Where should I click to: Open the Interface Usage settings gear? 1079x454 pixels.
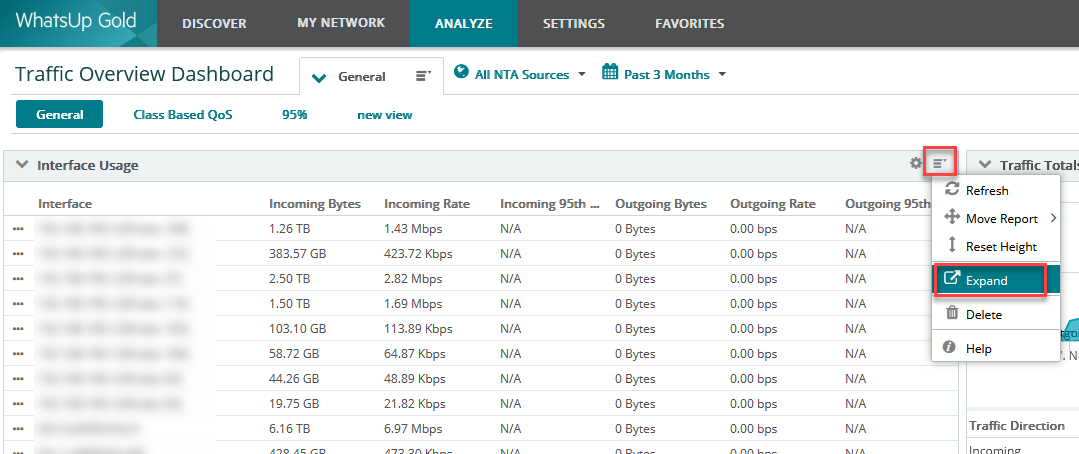pyautogui.click(x=915, y=164)
